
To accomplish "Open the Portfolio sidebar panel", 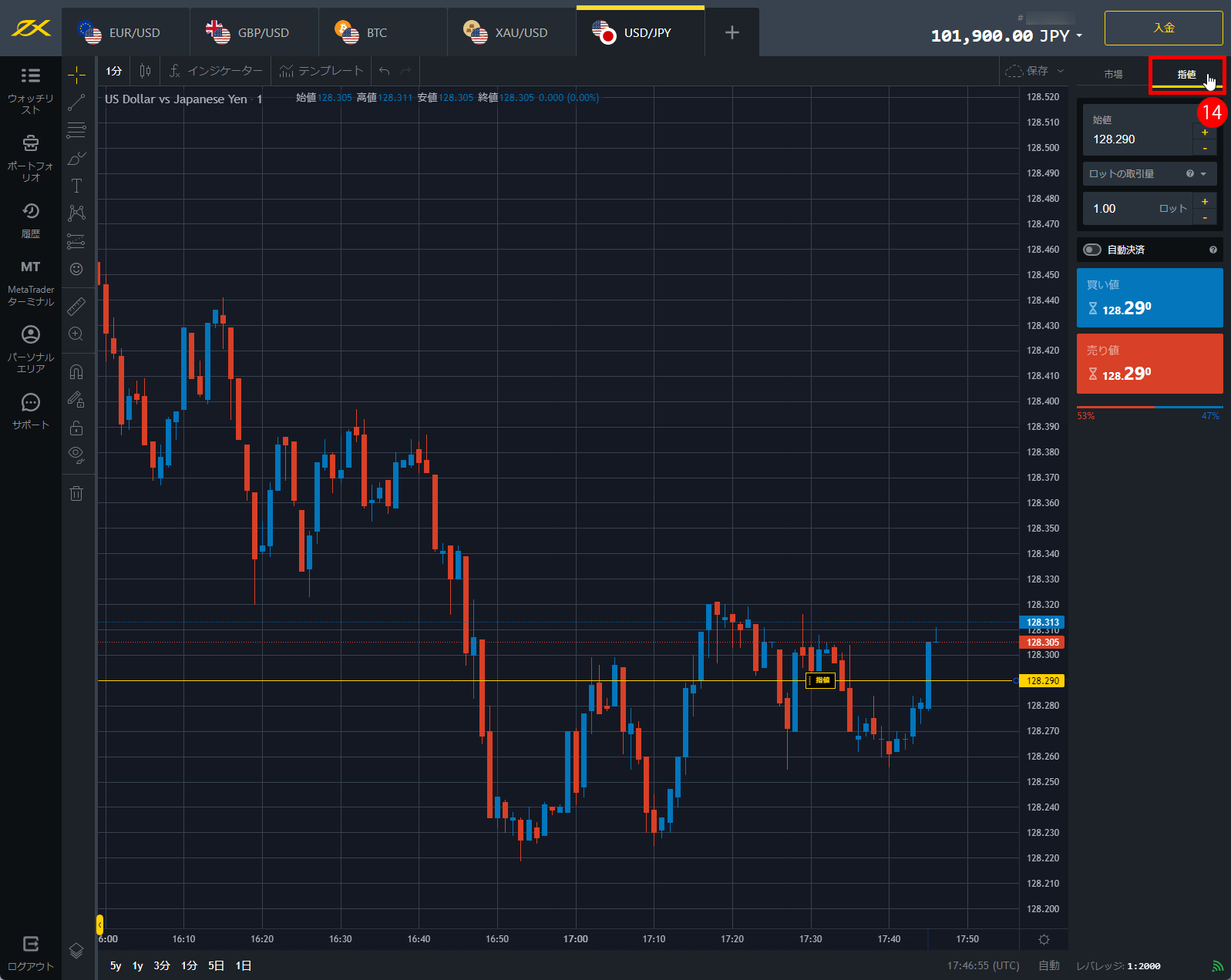I will click(31, 157).
